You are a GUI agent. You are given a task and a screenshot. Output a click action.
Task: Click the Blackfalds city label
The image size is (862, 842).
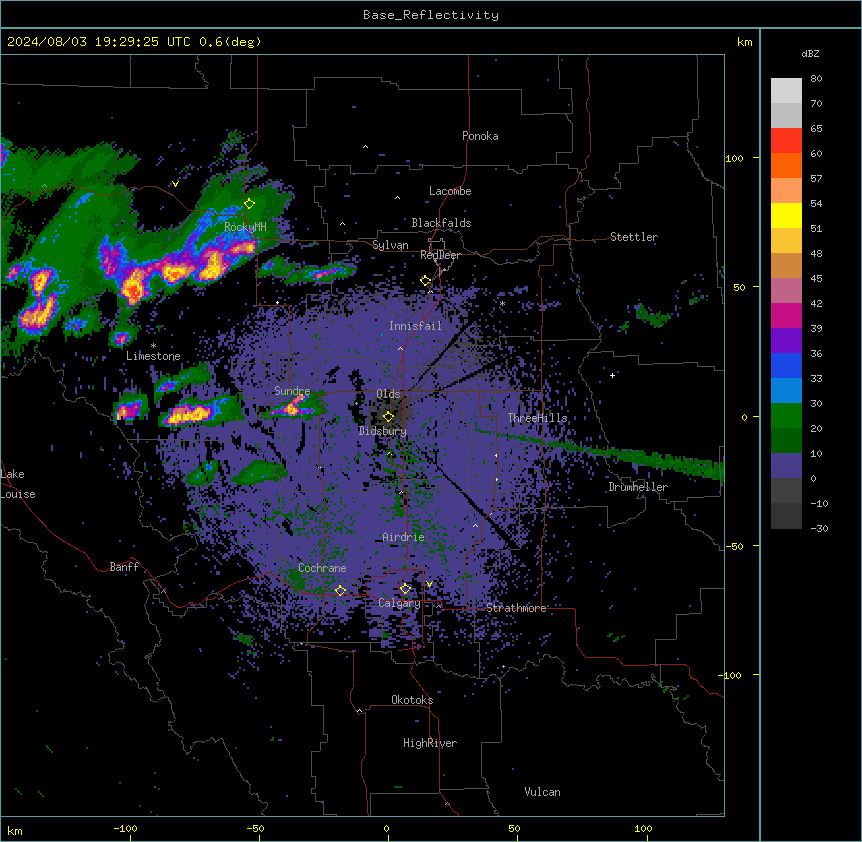pos(441,223)
